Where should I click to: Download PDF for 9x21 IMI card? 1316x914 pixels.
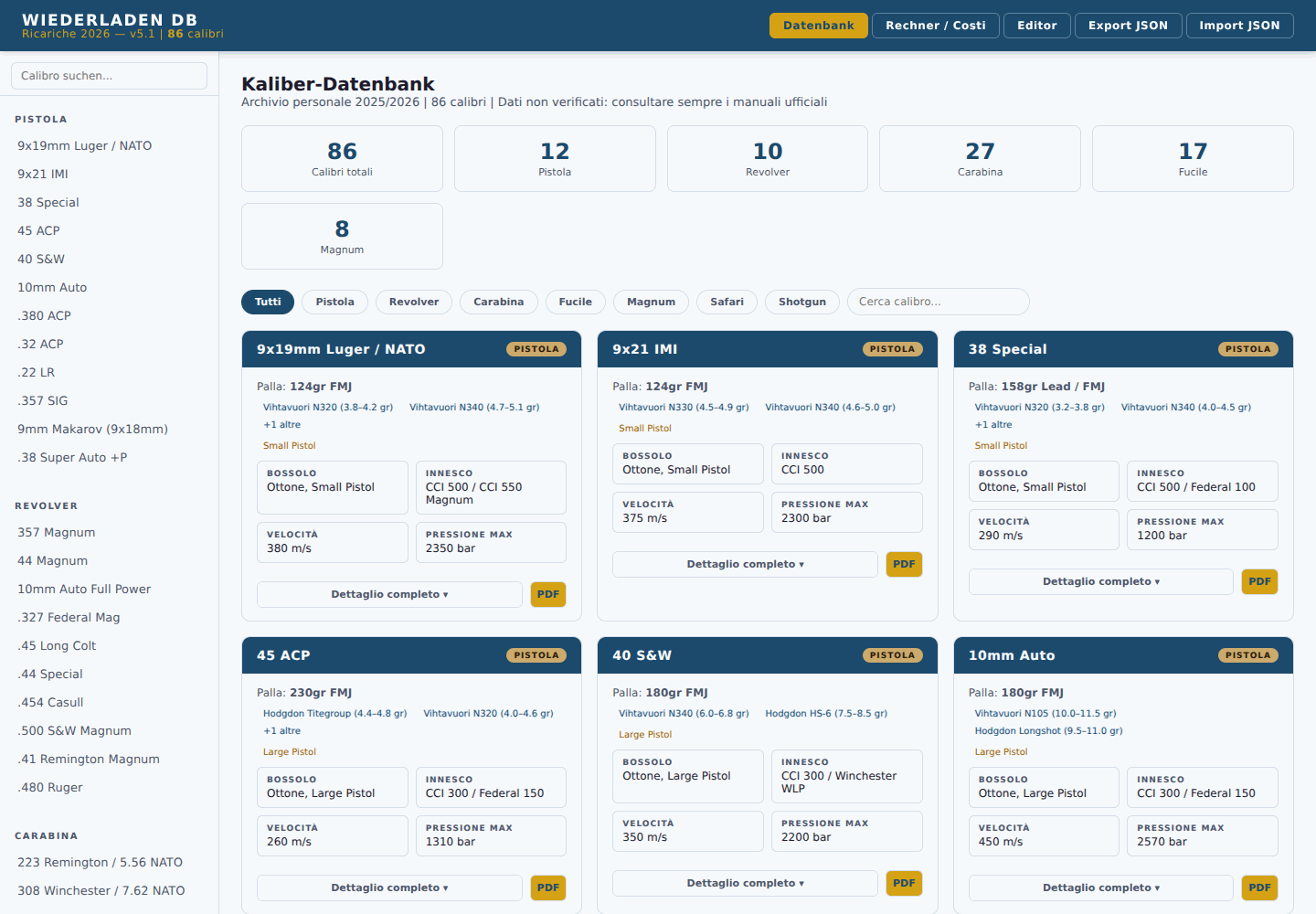904,564
